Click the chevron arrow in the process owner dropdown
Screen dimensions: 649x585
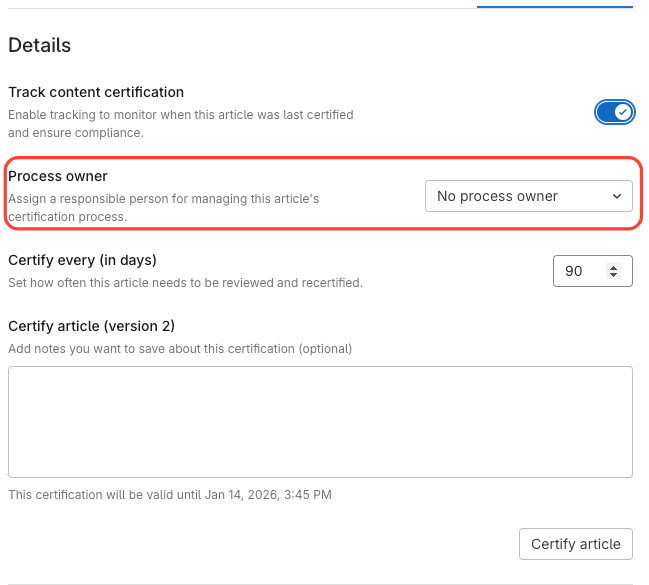point(616,196)
